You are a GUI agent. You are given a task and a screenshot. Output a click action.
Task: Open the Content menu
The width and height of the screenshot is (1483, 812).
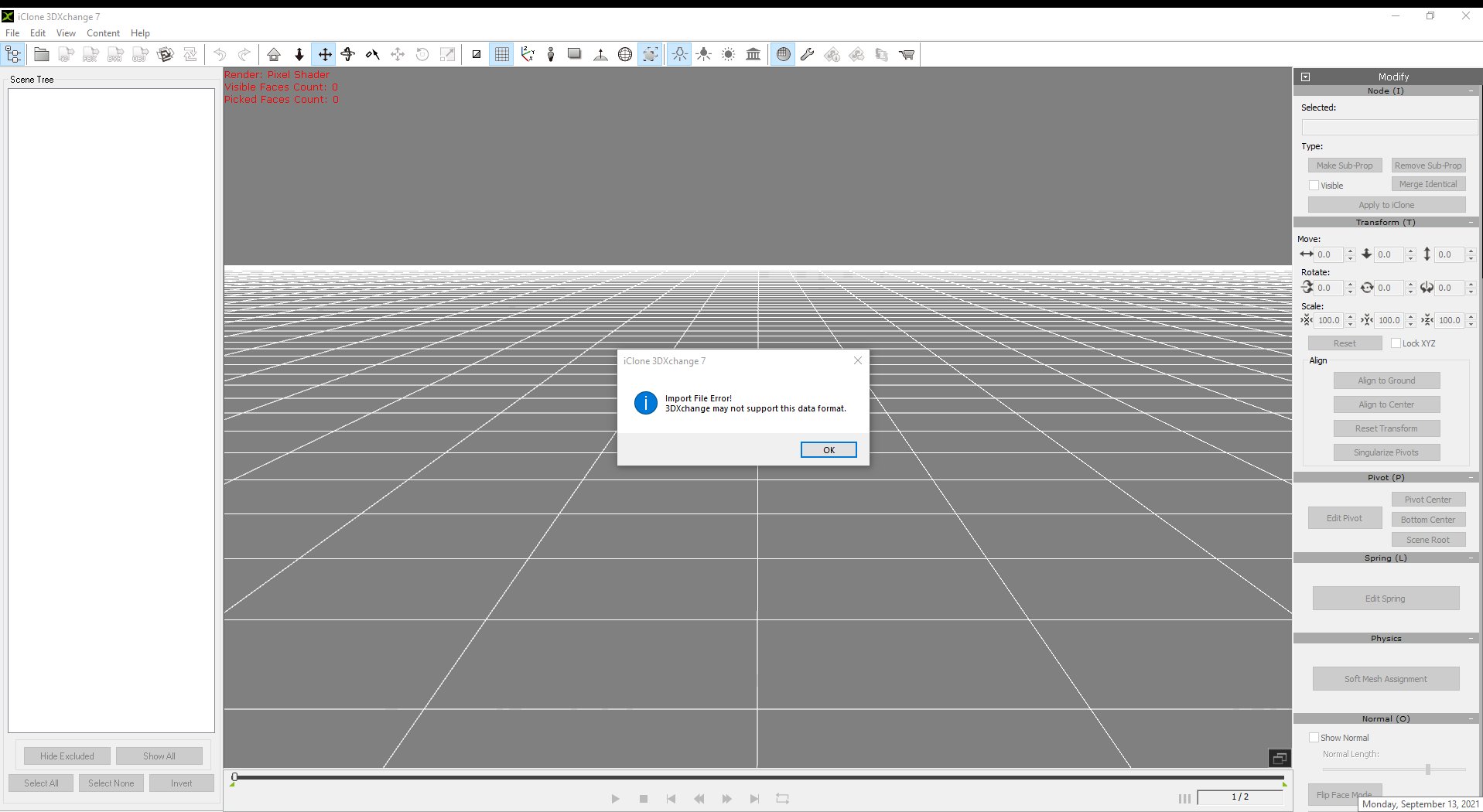103,33
